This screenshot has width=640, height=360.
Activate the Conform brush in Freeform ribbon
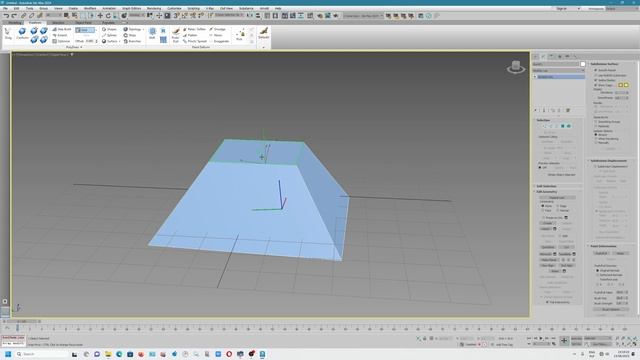point(22,34)
